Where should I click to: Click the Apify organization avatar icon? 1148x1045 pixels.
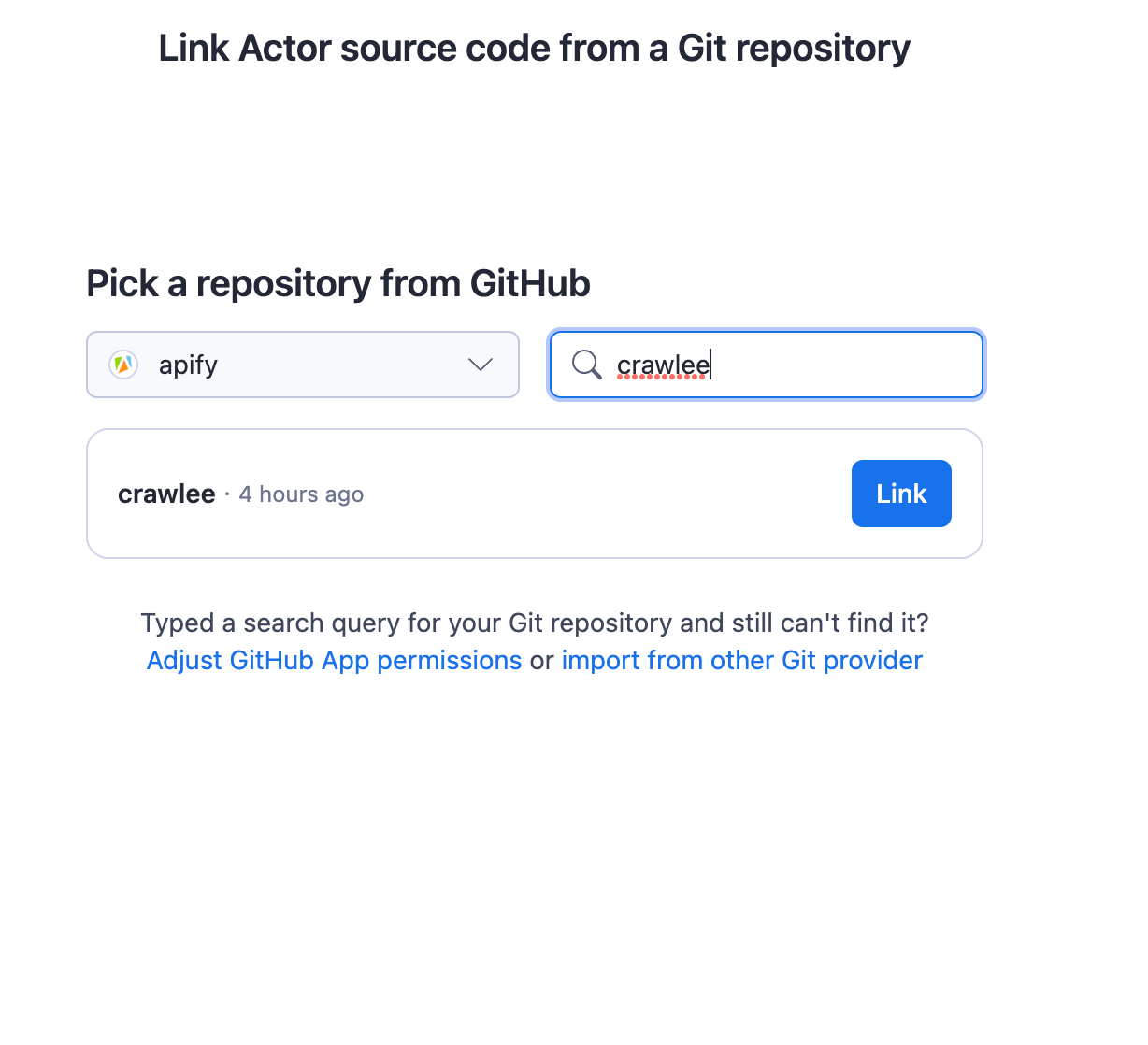pos(123,365)
